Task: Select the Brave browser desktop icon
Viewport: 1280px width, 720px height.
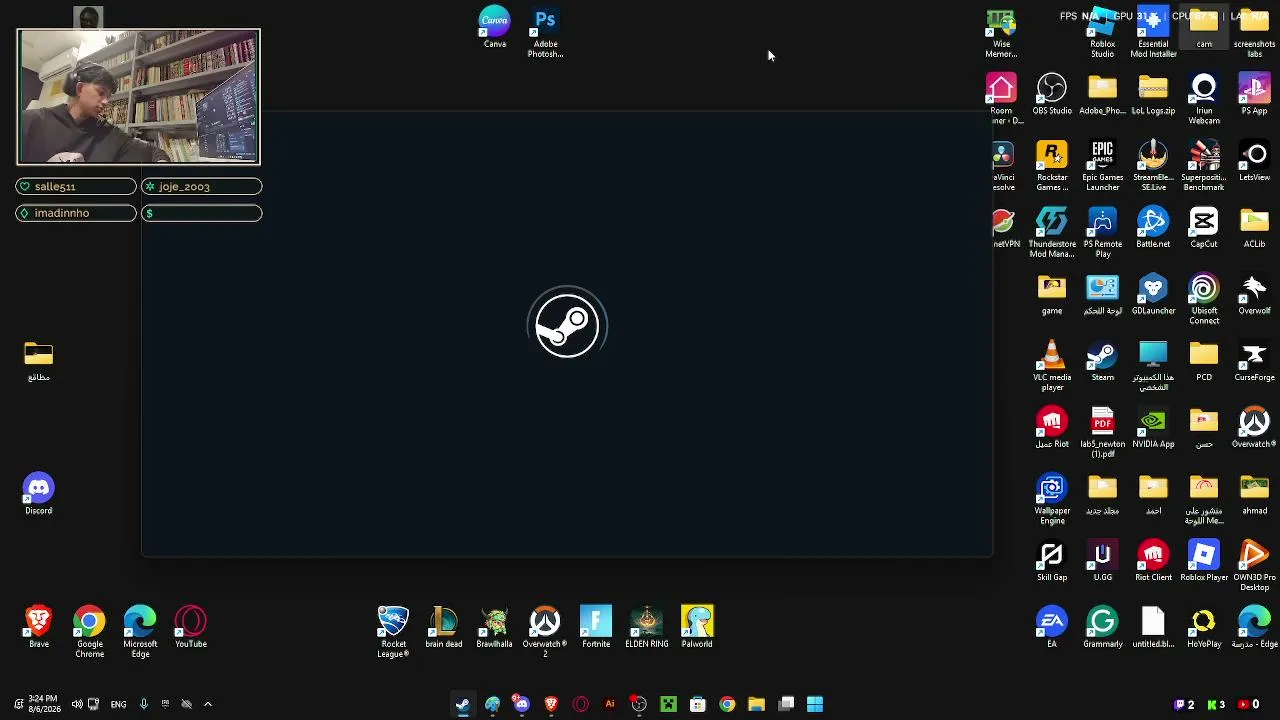Action: (x=38, y=628)
